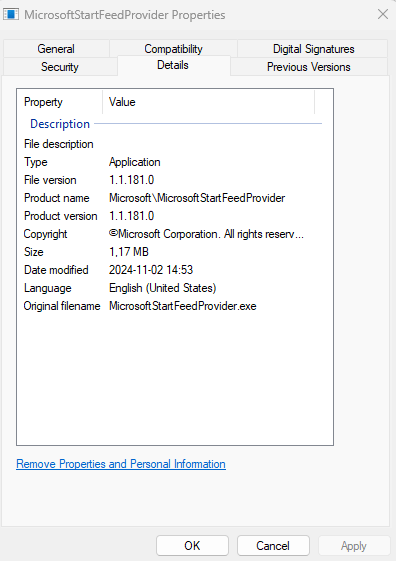Close the Properties dialog window

[x=383, y=15]
